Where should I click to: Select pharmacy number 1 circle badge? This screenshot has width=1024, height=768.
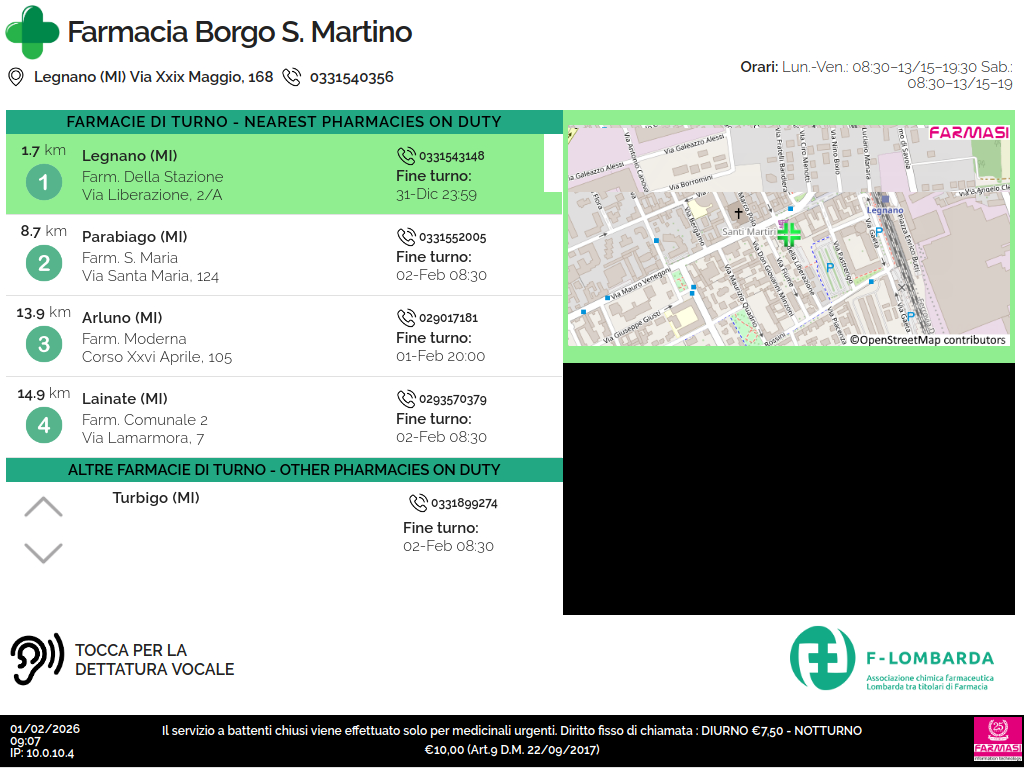(43, 182)
